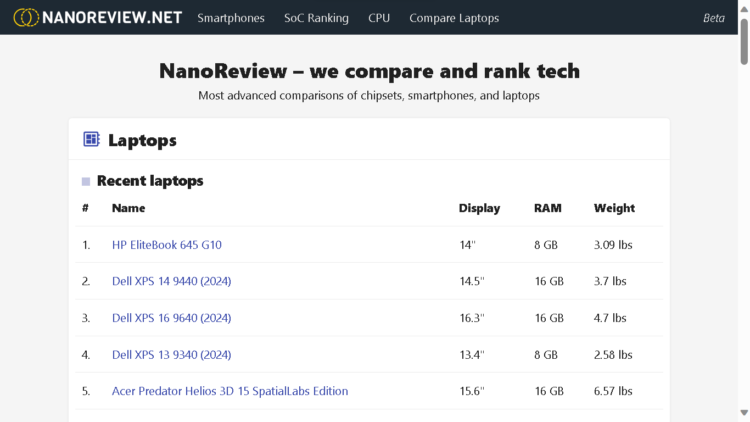Click the 6.57 lbs weight value
This screenshot has height=422, width=750.
(613, 391)
